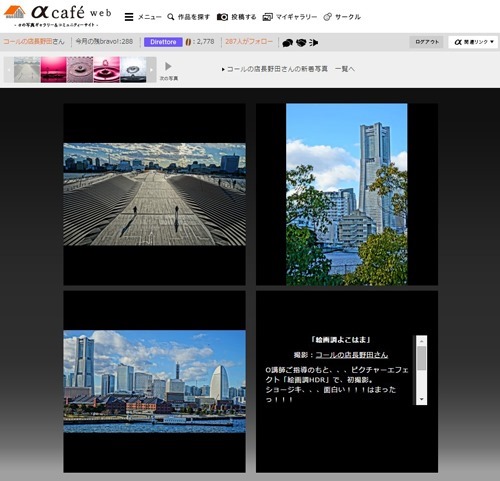Select the pink water drop thumbnail
Screen dimensions: 500x481
(x=106, y=70)
